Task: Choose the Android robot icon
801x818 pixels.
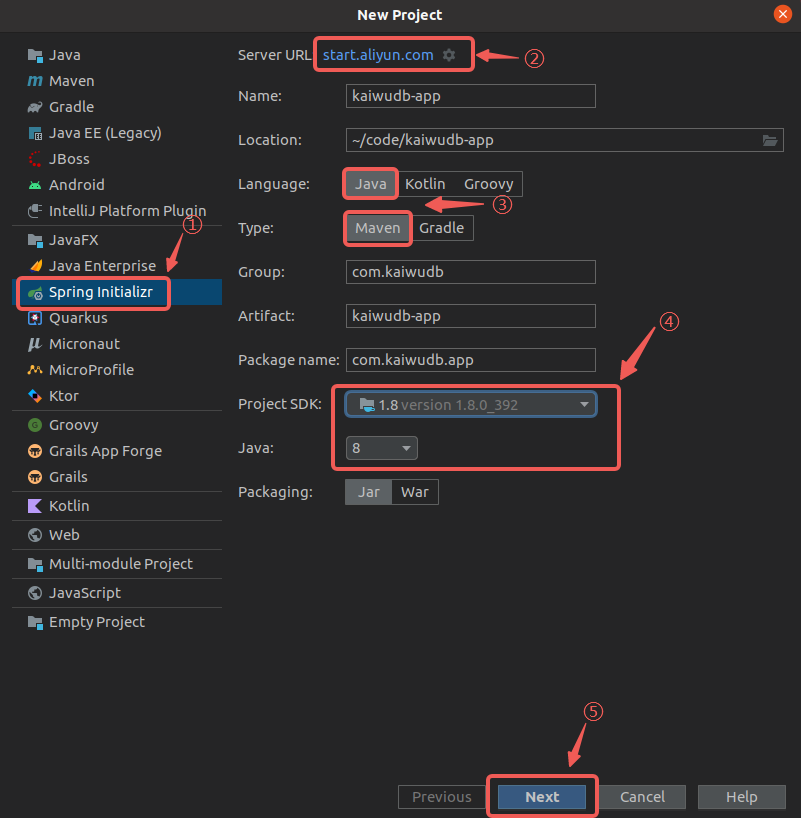Action: click(x=35, y=185)
